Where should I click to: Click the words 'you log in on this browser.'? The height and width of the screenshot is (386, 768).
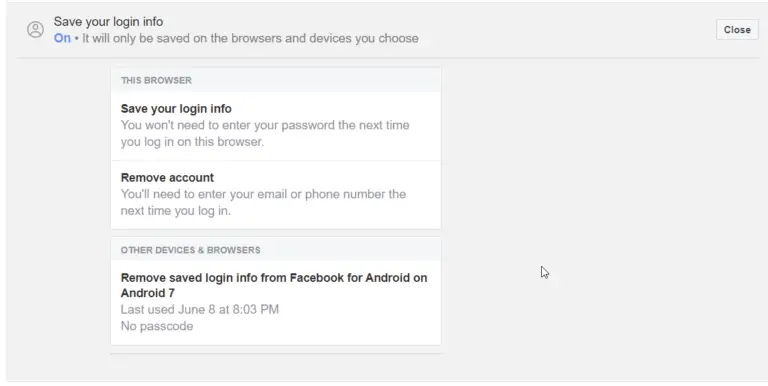pos(192,142)
